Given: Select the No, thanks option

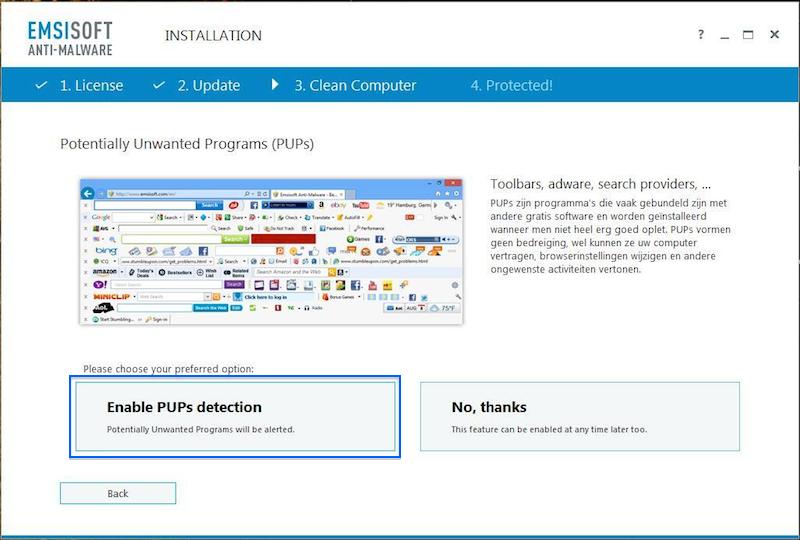Looking at the screenshot, I should 580,416.
